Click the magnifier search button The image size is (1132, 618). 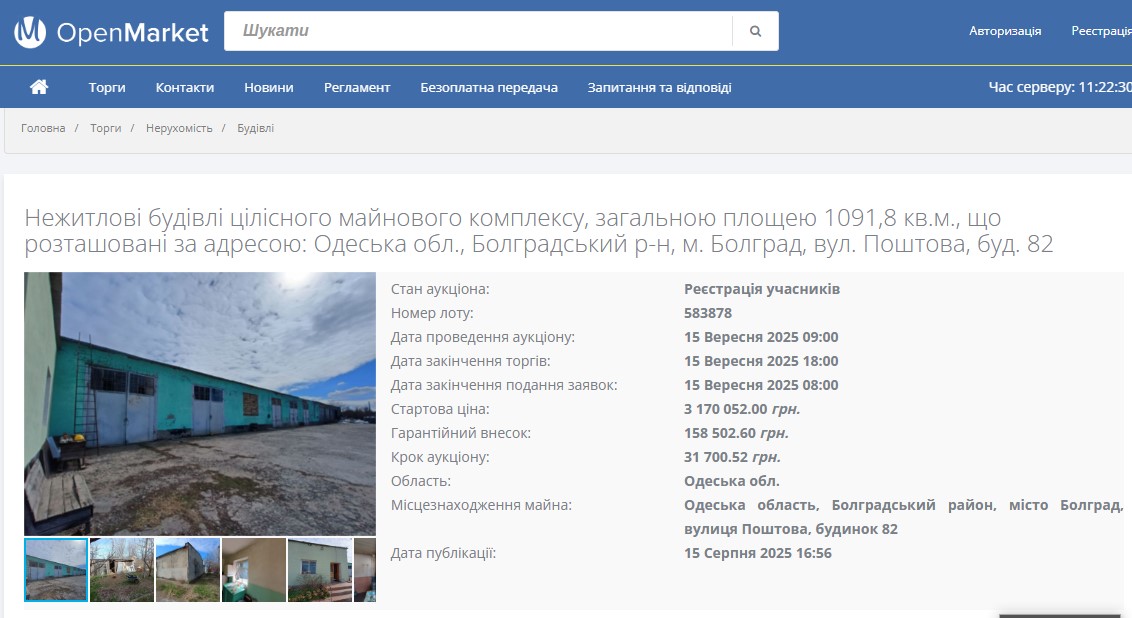click(755, 31)
